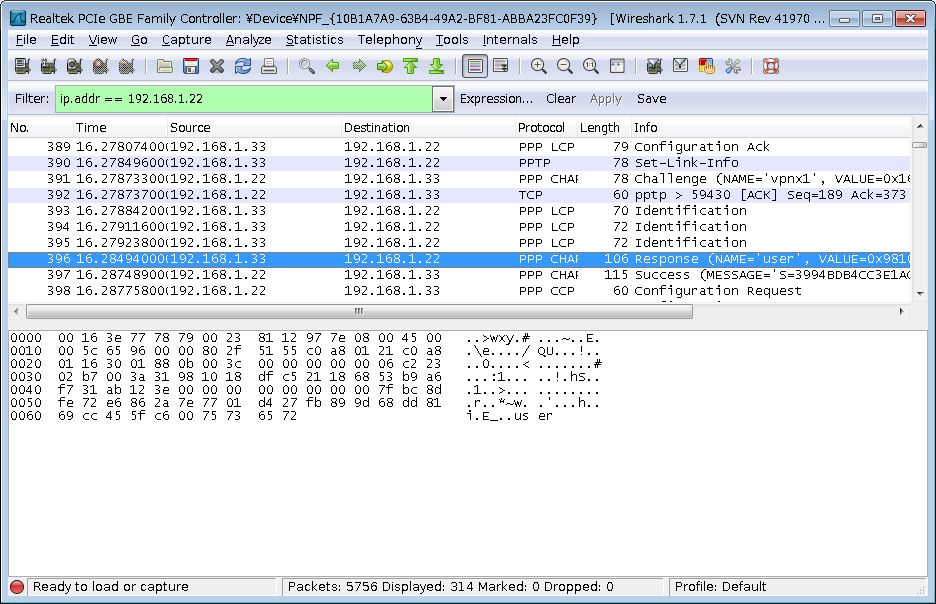Sort packet list by Length column
The height and width of the screenshot is (604, 936).
coord(604,128)
